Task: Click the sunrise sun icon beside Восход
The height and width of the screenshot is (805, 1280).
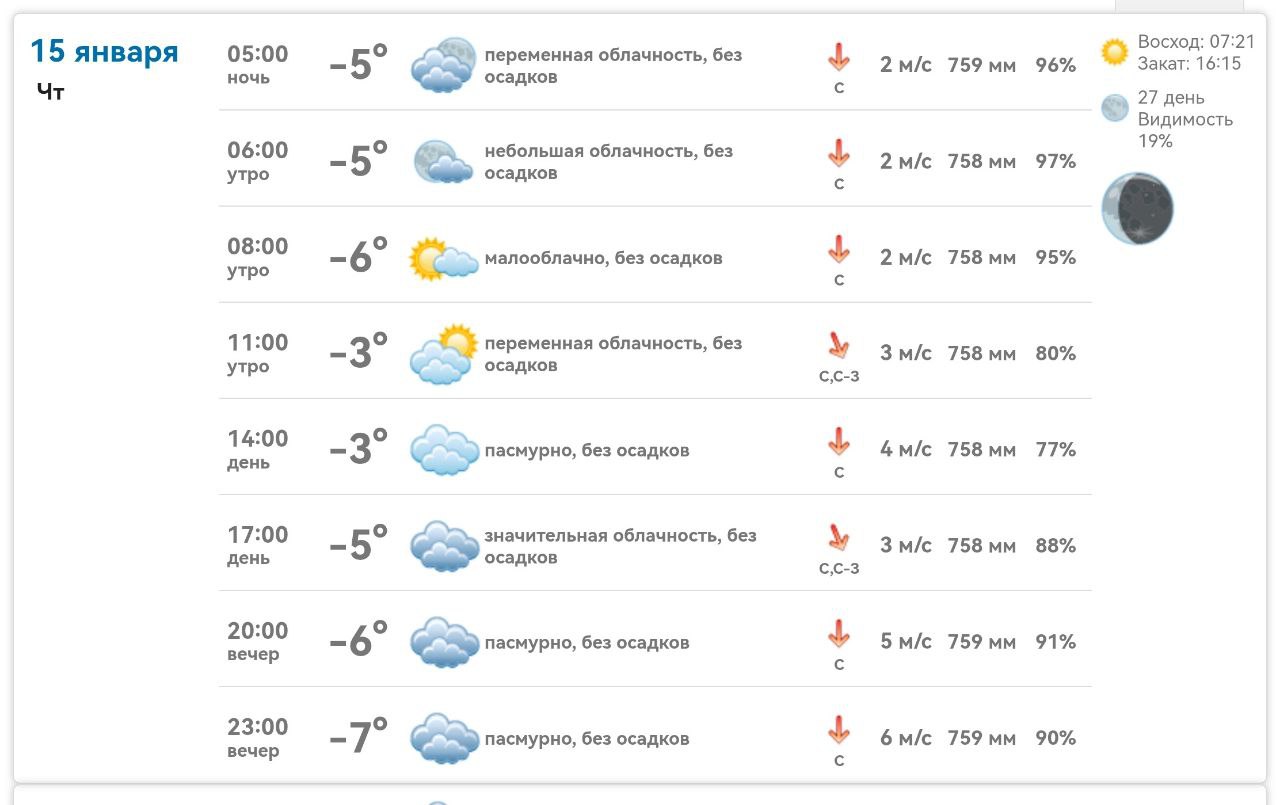Action: pyautogui.click(x=1114, y=52)
